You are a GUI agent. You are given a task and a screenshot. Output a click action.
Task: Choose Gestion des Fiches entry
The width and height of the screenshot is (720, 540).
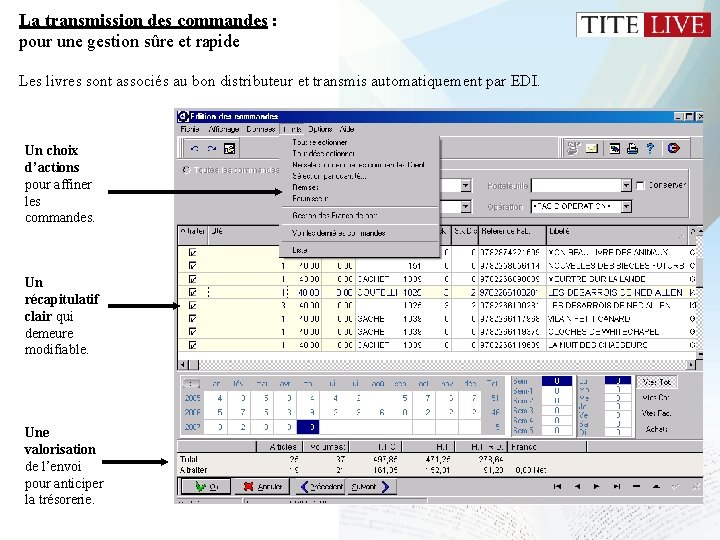click(359, 215)
